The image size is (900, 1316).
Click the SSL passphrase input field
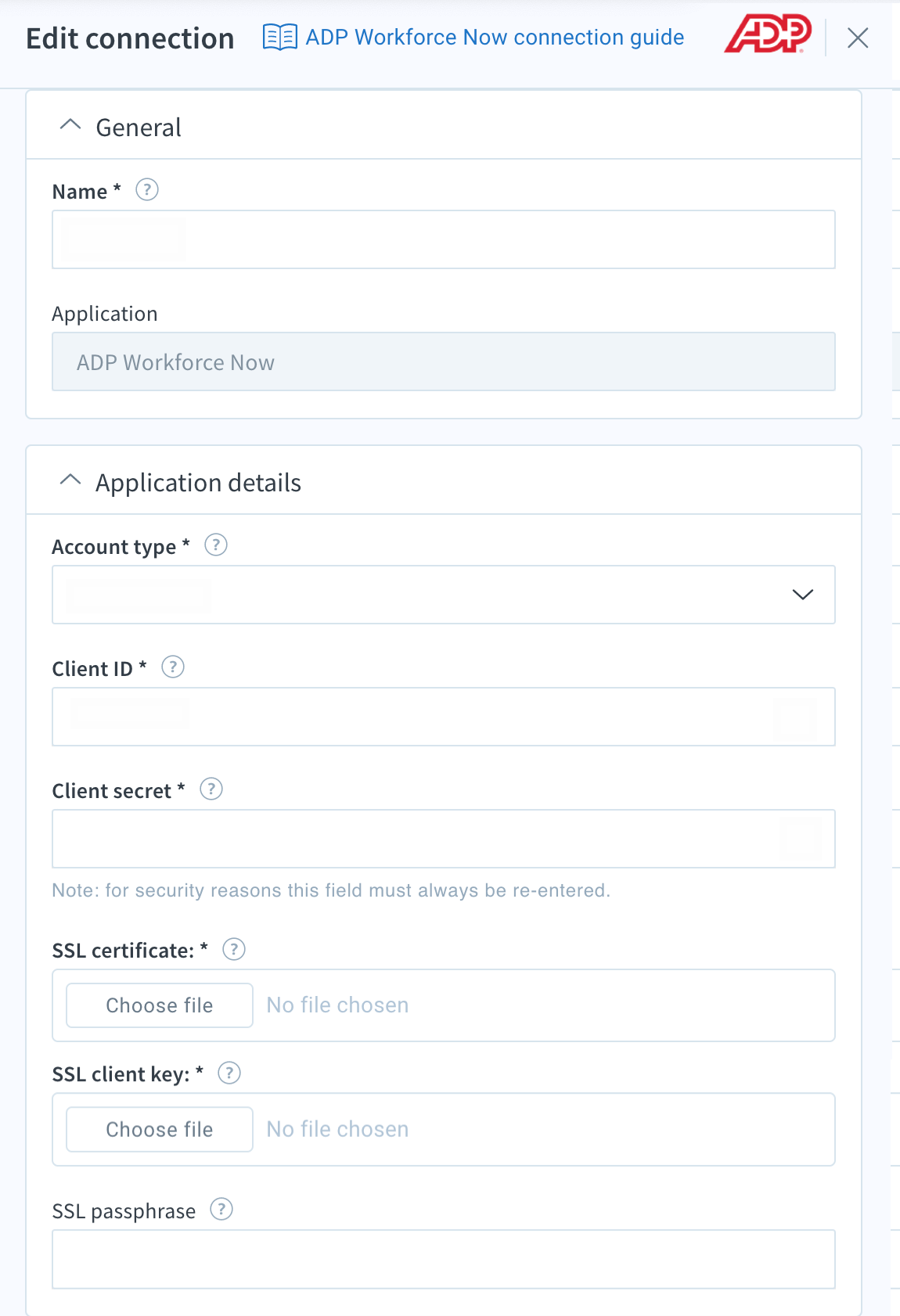pyautogui.click(x=444, y=1260)
